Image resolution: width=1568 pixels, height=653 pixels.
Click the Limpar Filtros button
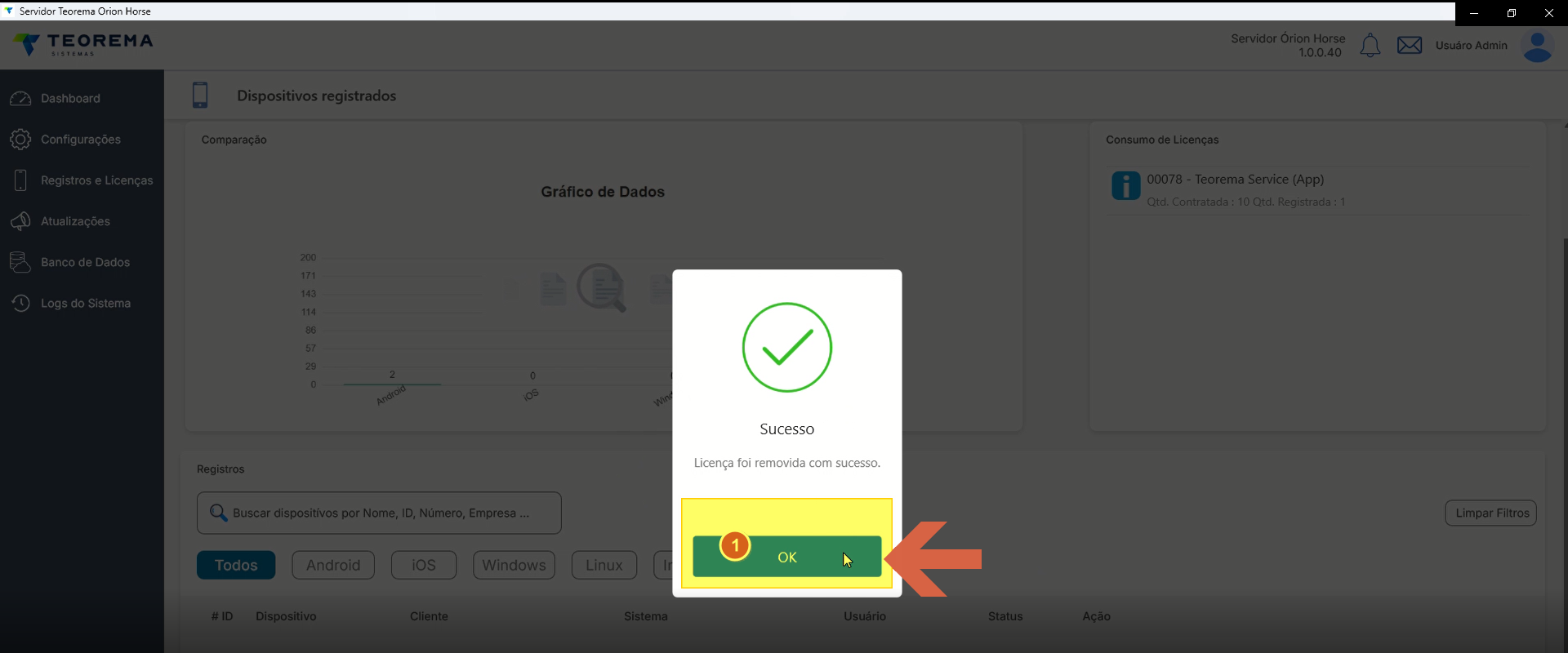click(1491, 513)
